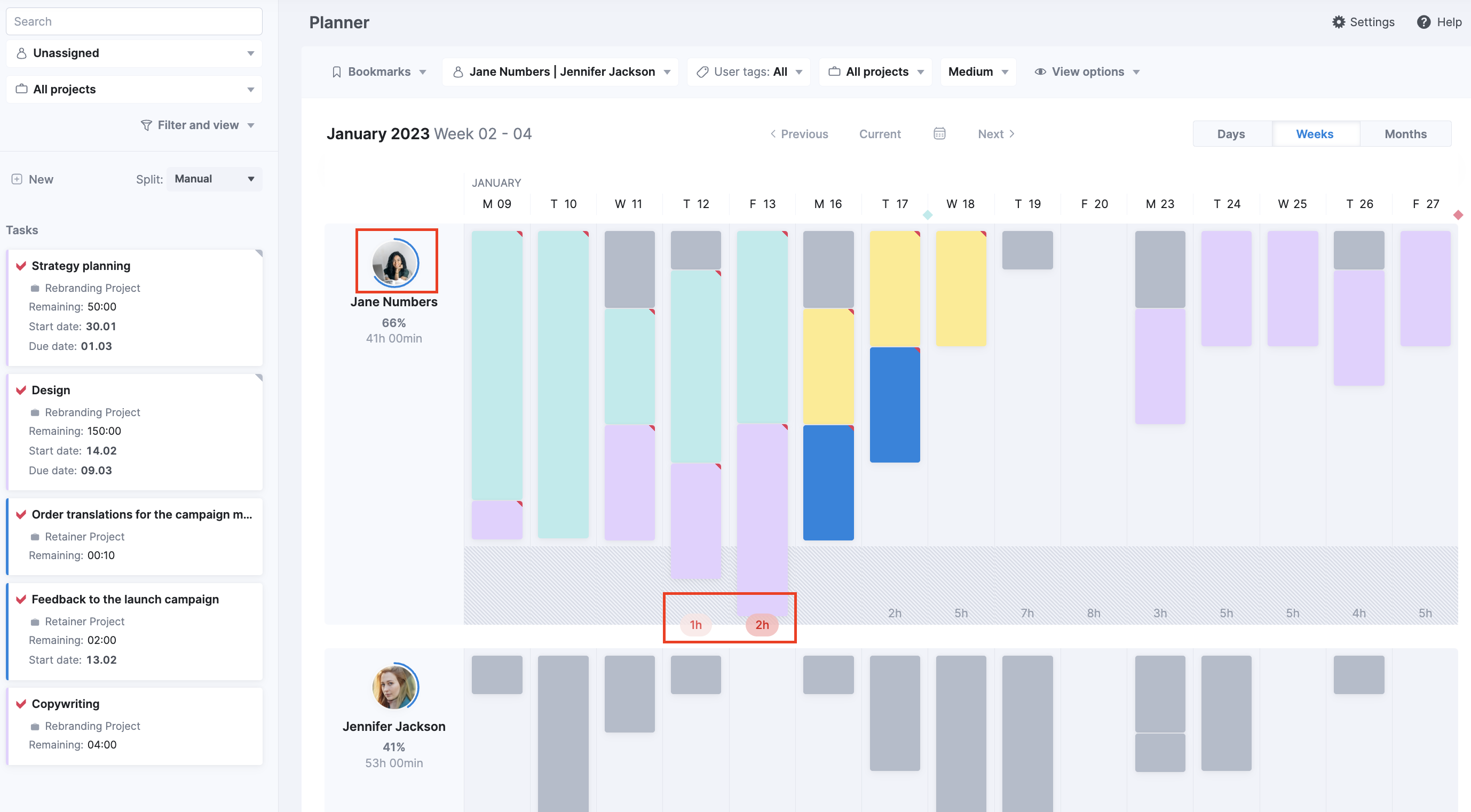Switch to the Weeks view tab
Screen dimensions: 1471x812
[x=1315, y=134]
